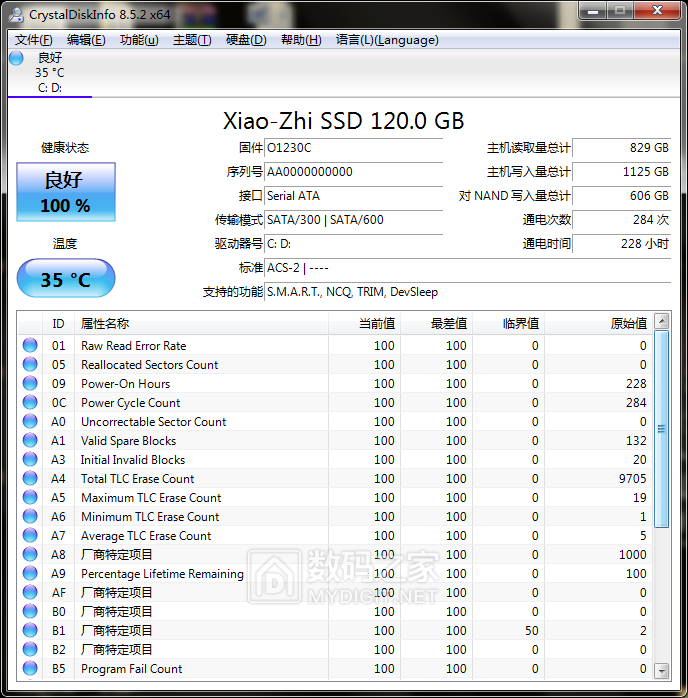Screen dimensions: 688x698
Task: Click the scroll up arrow of attribute list
Action: click(x=661, y=322)
